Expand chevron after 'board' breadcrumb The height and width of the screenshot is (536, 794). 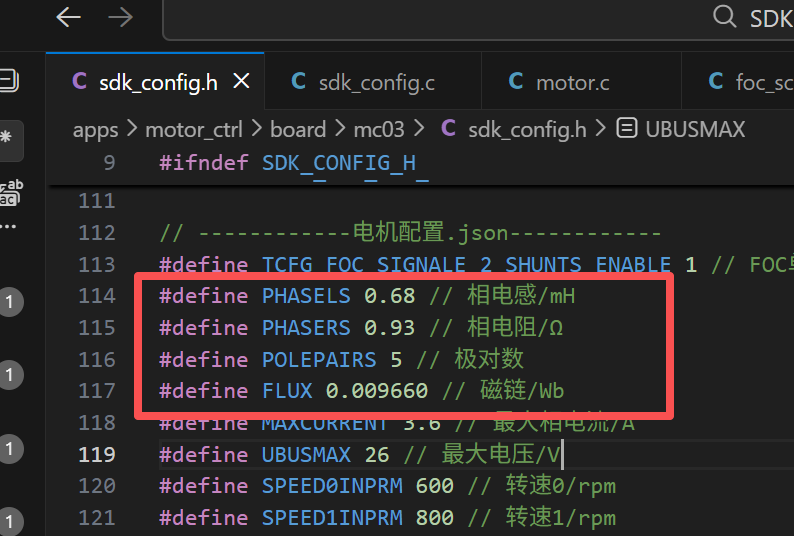[x=340, y=129]
